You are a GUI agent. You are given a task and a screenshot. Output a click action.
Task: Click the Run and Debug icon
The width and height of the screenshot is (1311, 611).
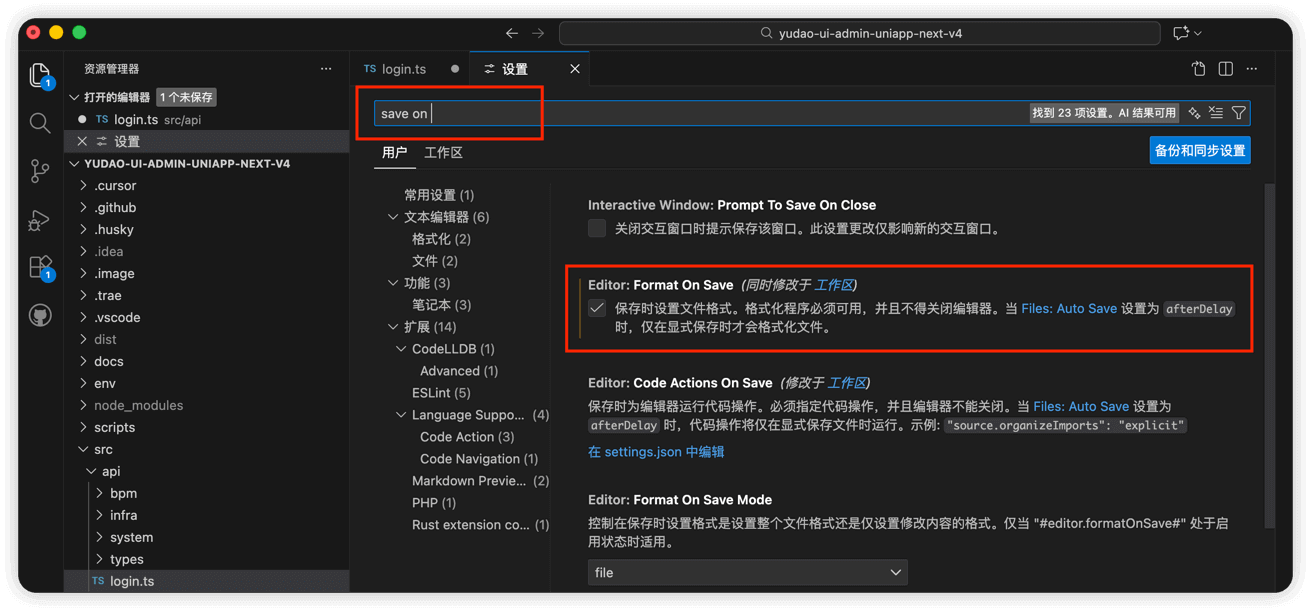(39, 221)
